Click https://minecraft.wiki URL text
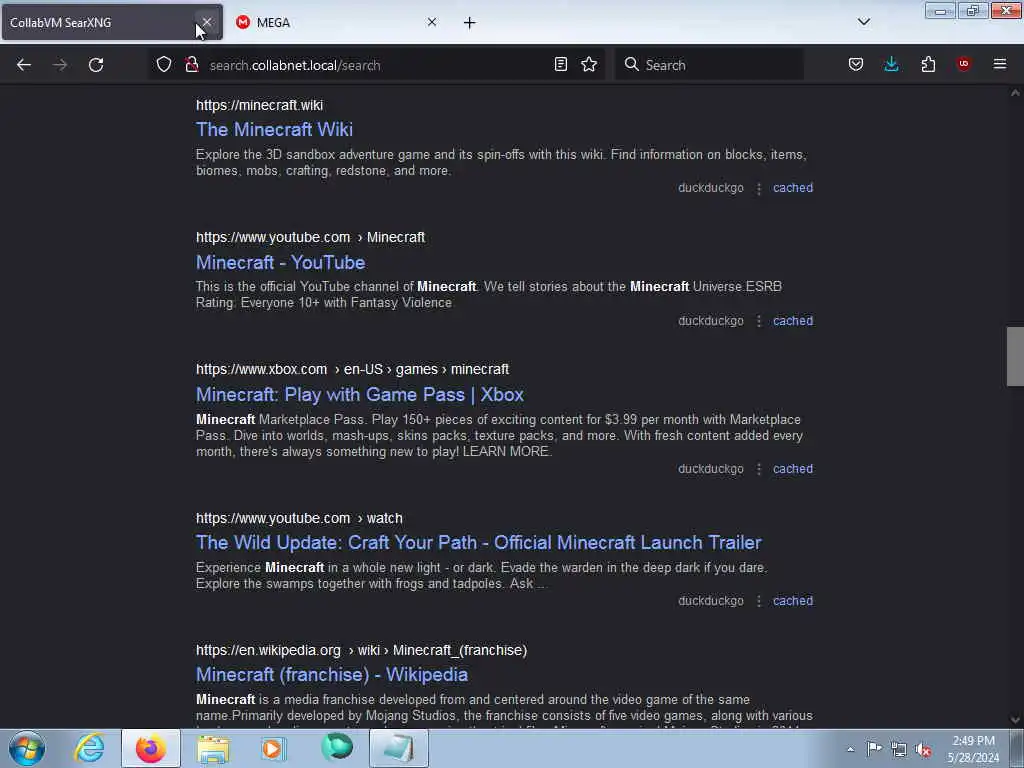This screenshot has width=1024, height=768. tap(259, 105)
